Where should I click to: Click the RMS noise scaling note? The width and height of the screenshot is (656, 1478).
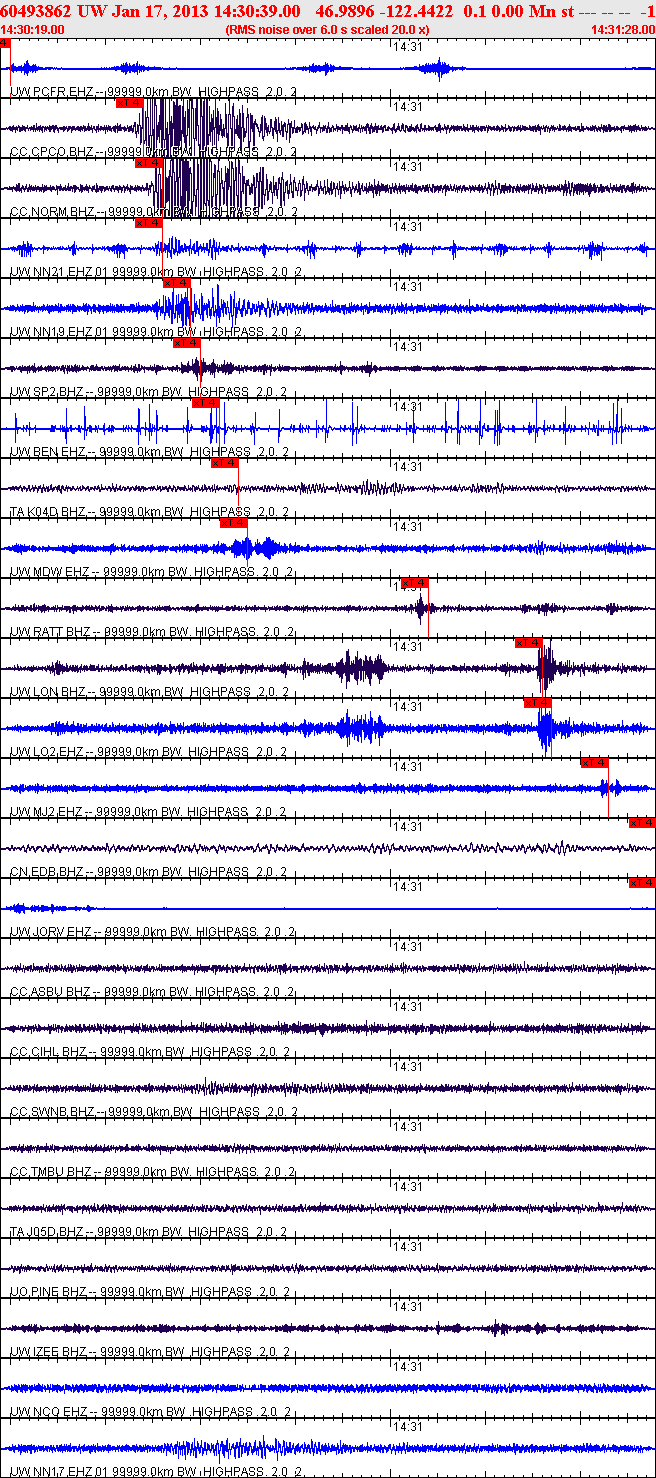click(328, 30)
